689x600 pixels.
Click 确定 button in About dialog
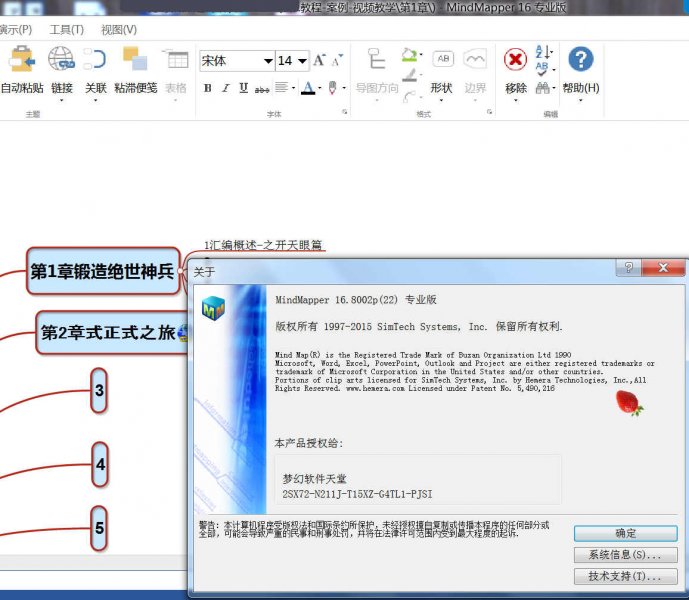click(x=625, y=533)
